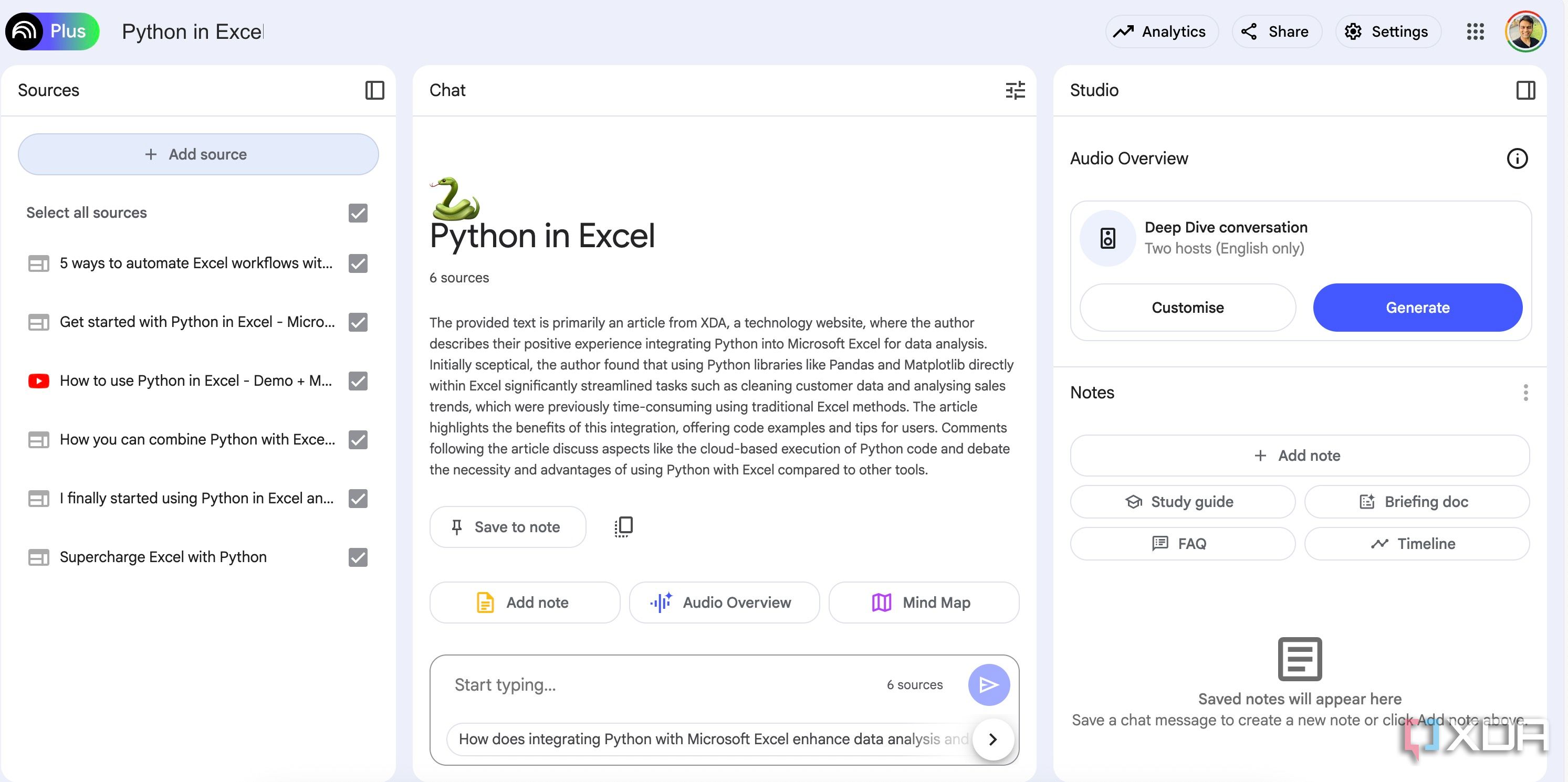Click the NotebookLM Plus logo

click(53, 31)
